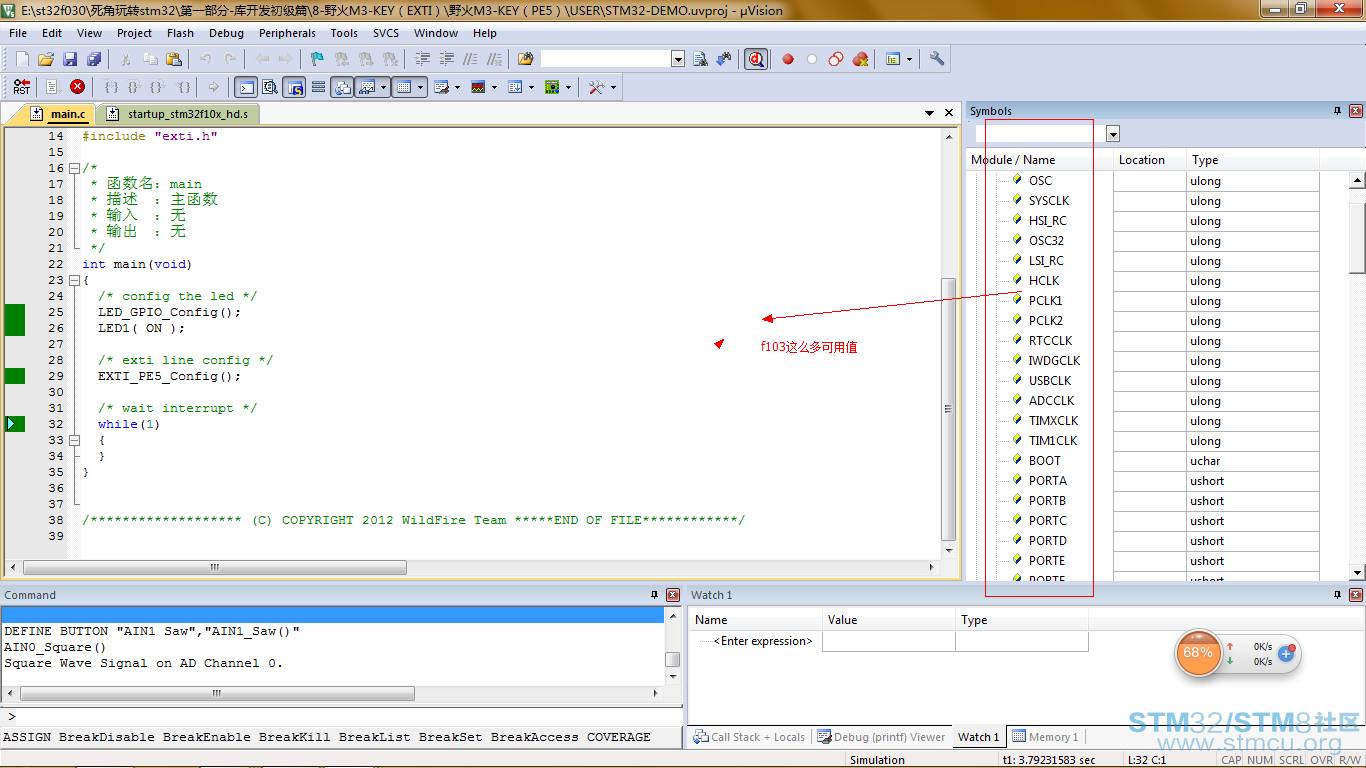Open the Peripherals menu
This screenshot has height=768, width=1366.
287,33
